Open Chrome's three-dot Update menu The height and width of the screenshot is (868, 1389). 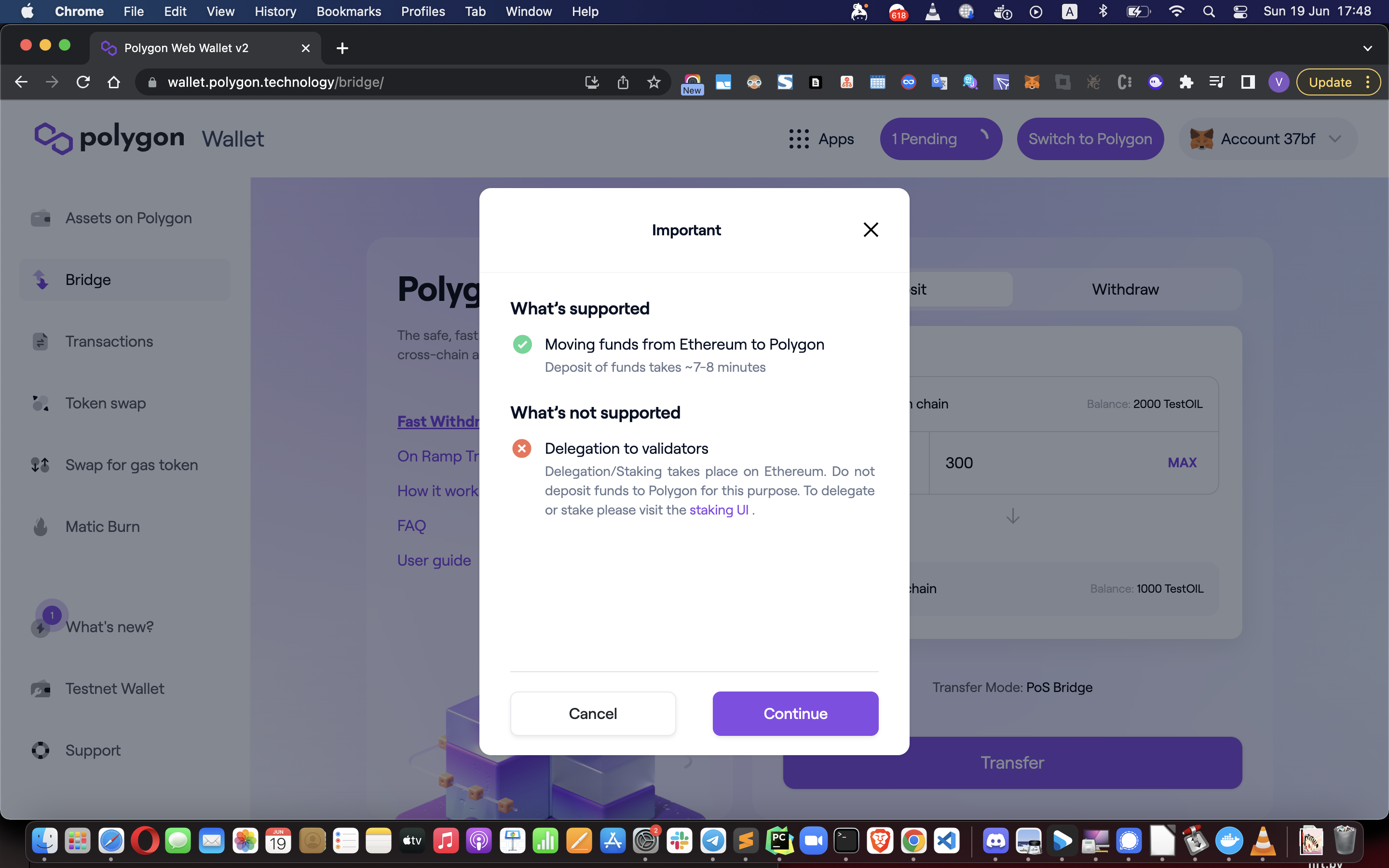coord(1368,82)
